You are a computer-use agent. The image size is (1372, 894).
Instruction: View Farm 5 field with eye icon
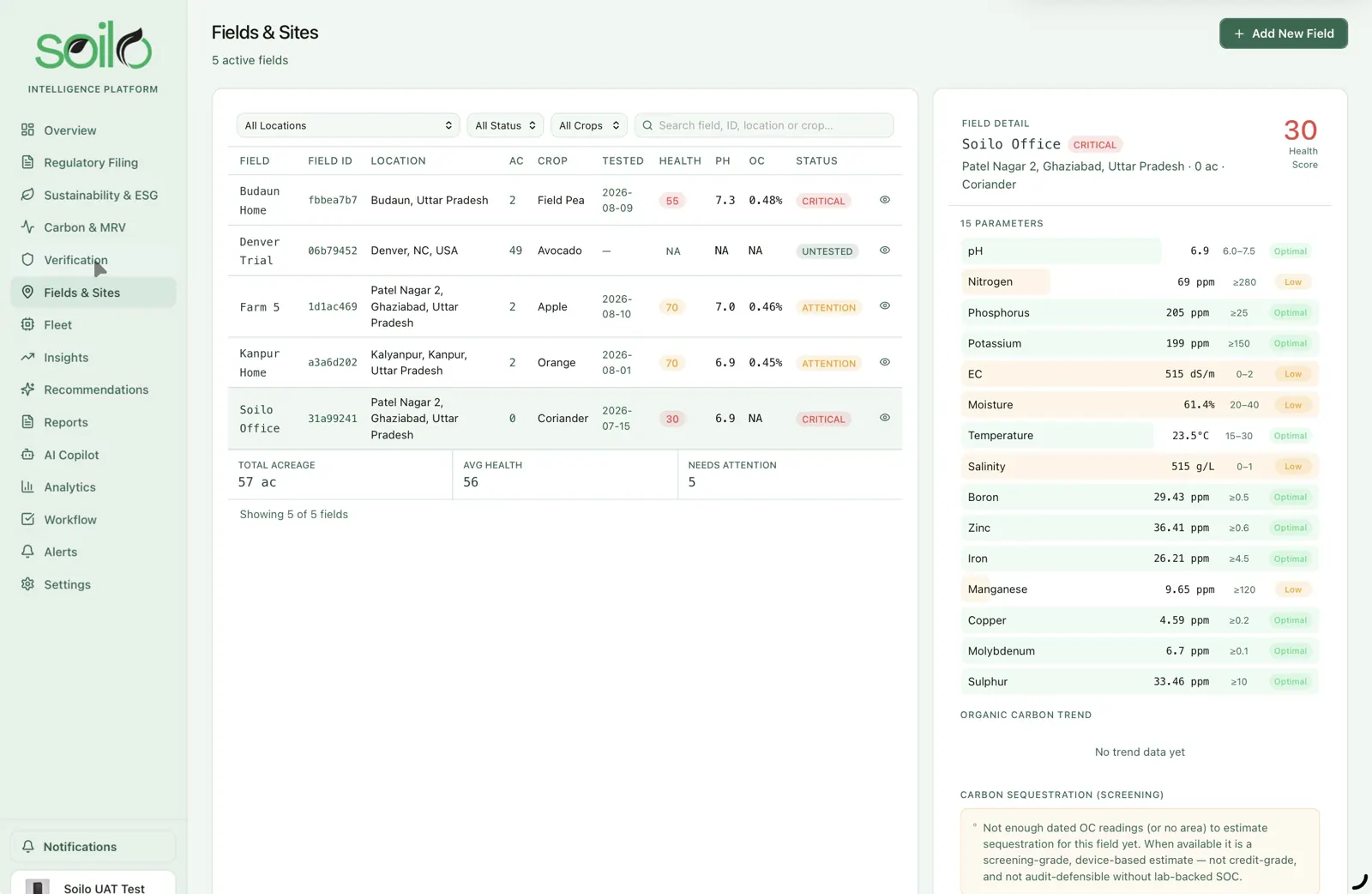[884, 305]
